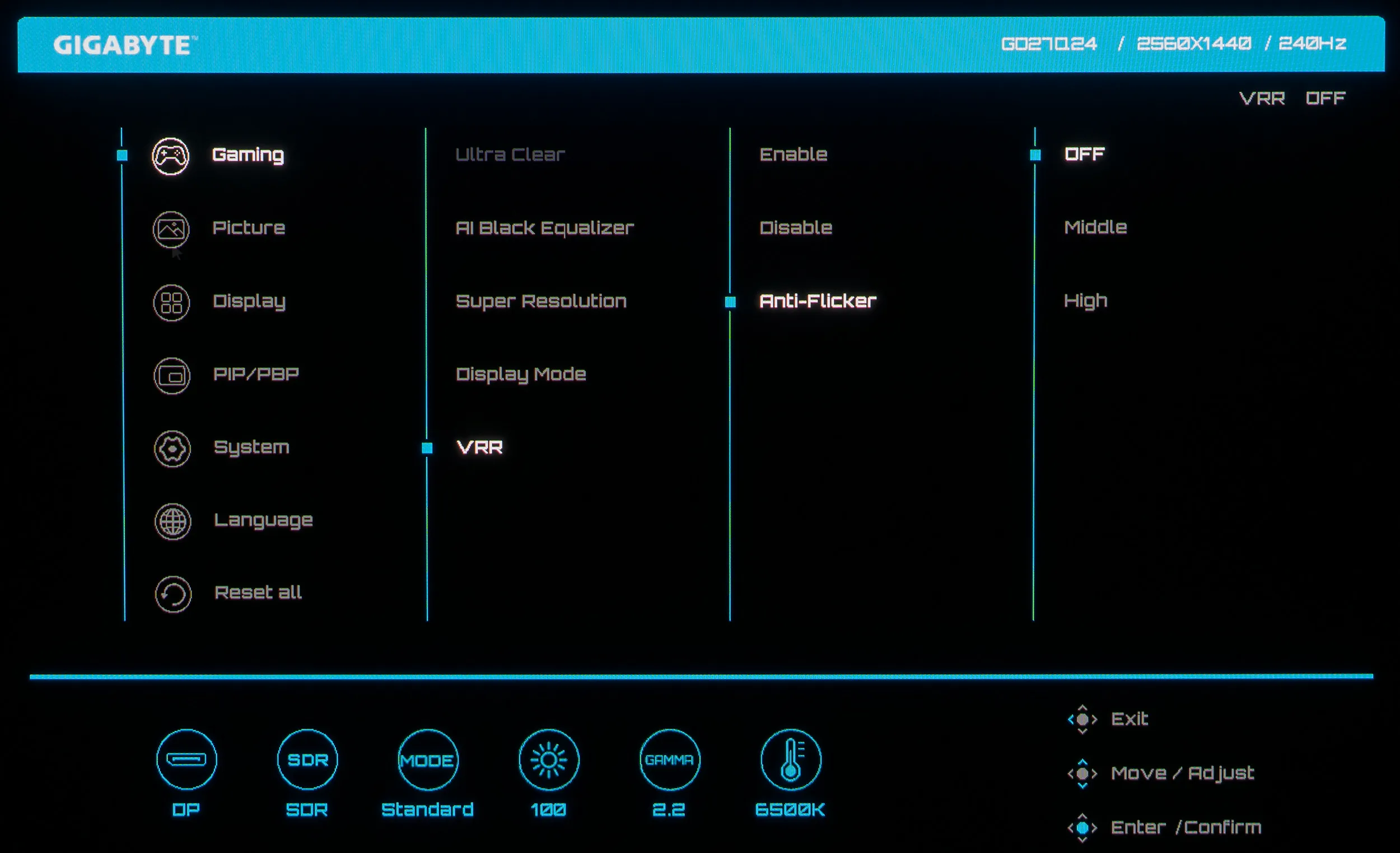Image resolution: width=1400 pixels, height=853 pixels.
Task: Click the Display grid icon
Action: pyautogui.click(x=171, y=302)
